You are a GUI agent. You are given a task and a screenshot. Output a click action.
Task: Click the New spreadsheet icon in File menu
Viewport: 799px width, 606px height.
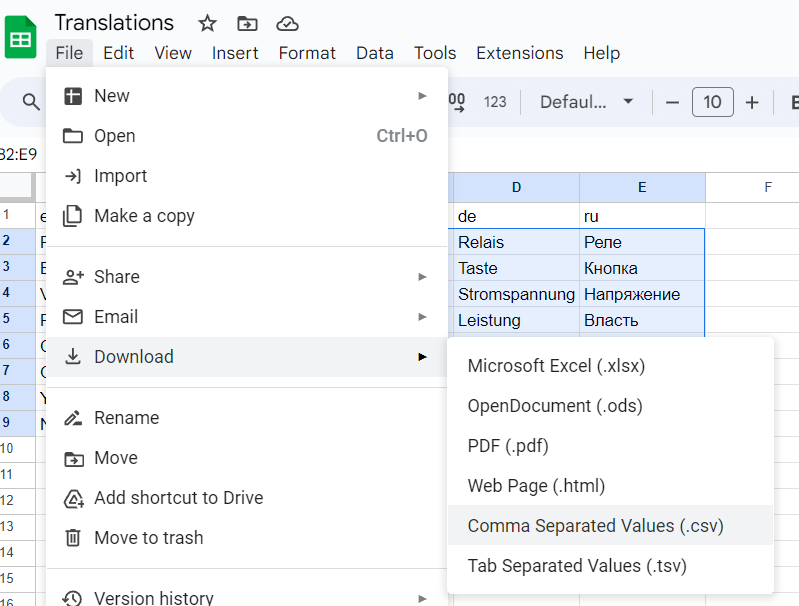pyautogui.click(x=73, y=96)
